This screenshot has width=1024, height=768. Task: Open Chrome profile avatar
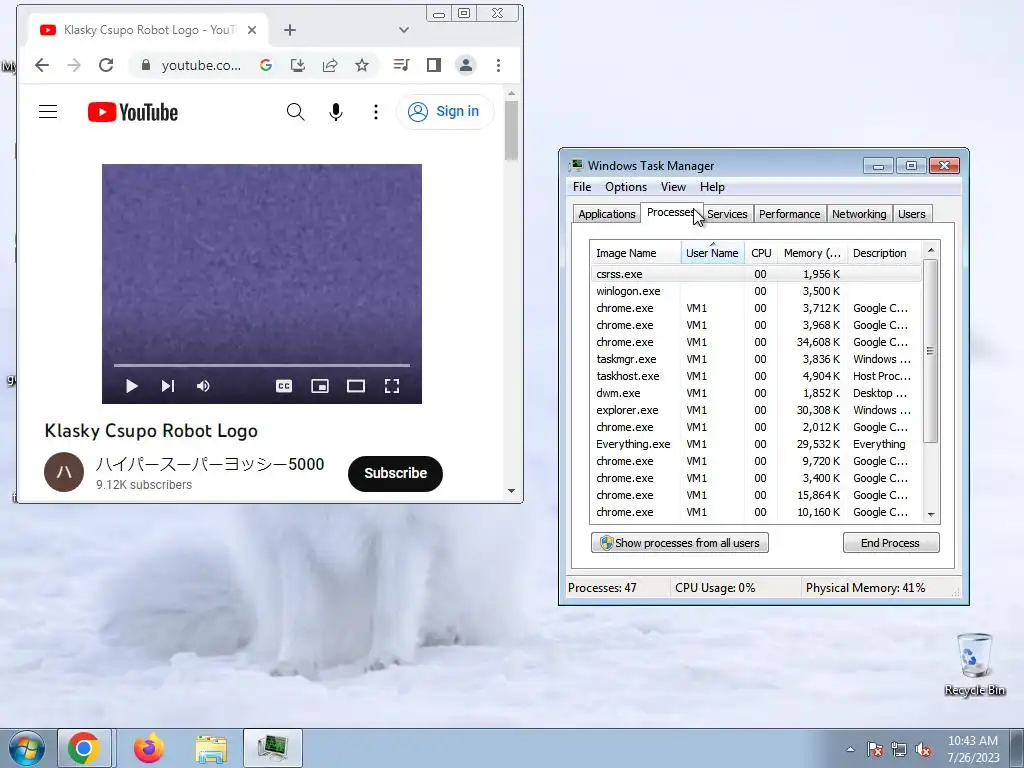[x=466, y=65]
